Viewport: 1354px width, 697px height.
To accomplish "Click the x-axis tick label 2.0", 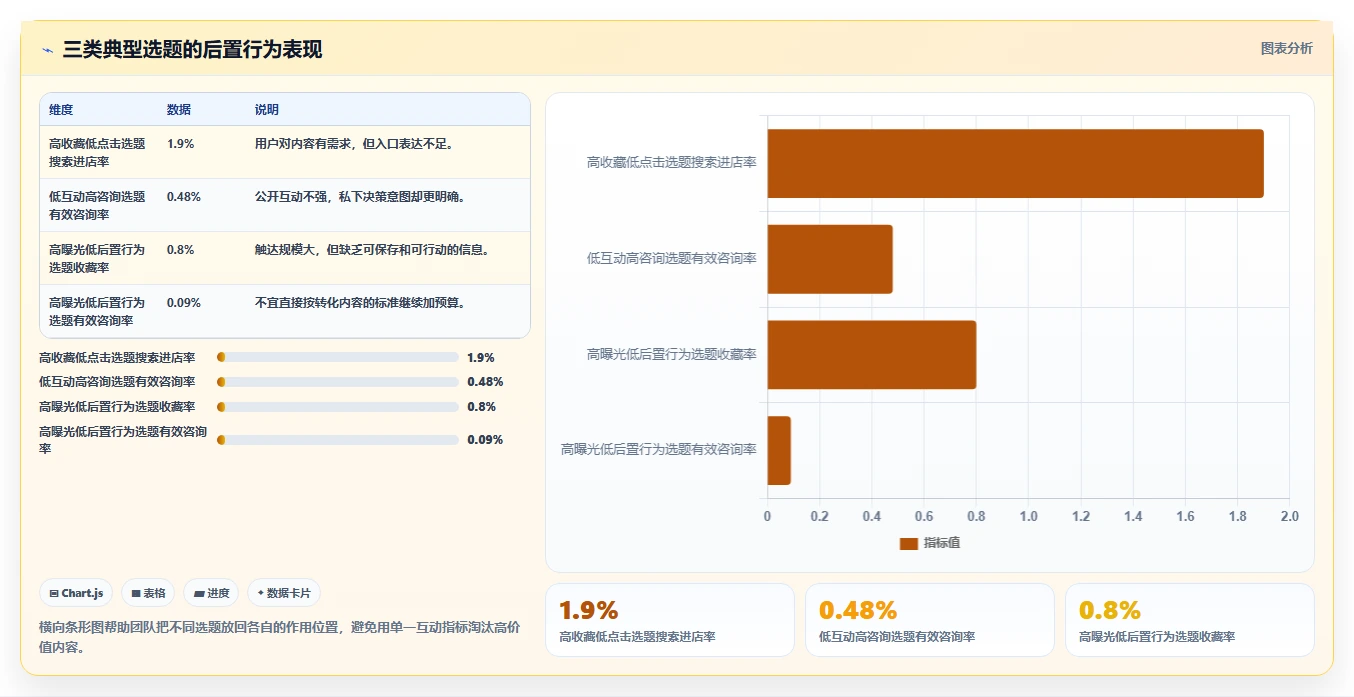I will coord(1290,517).
